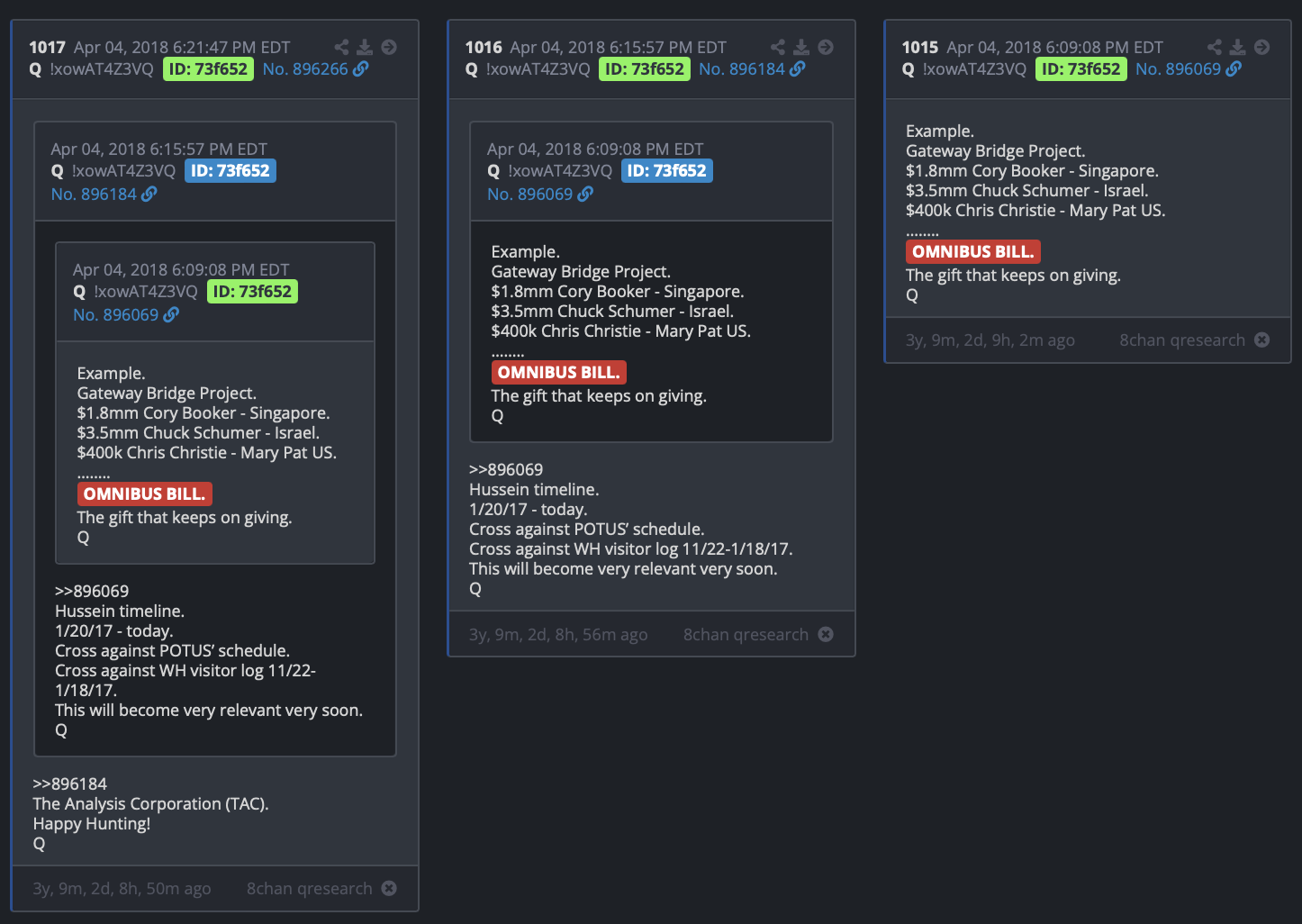Click the green ID: 73f652 badge in post 1016's header
This screenshot has height=924, width=1302.
tap(645, 68)
